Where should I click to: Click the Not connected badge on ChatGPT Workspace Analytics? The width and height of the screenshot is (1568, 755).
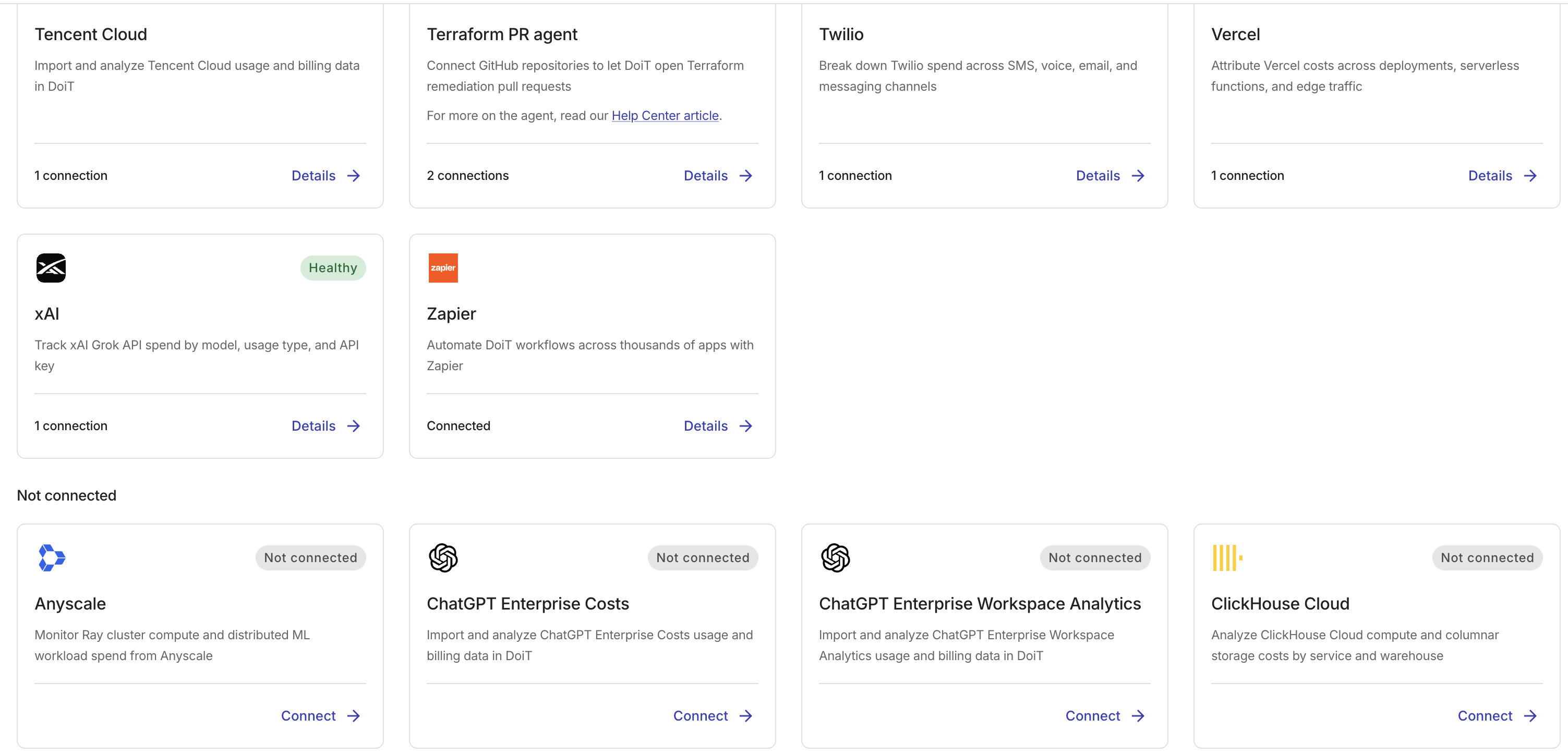click(x=1095, y=558)
